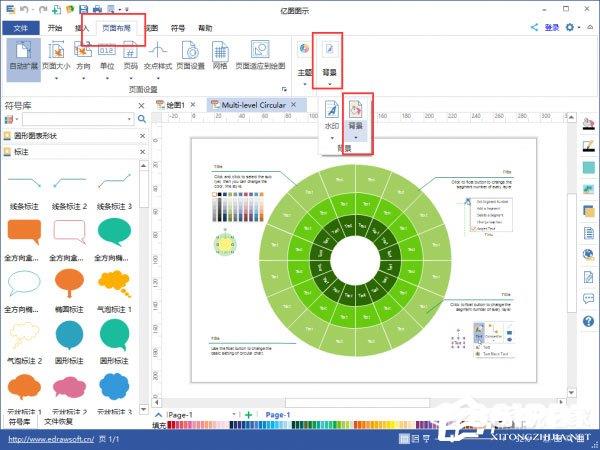Viewport: 600px width, 450px height.
Task: Switch to the 绘图1 document tab
Action: click(x=176, y=105)
